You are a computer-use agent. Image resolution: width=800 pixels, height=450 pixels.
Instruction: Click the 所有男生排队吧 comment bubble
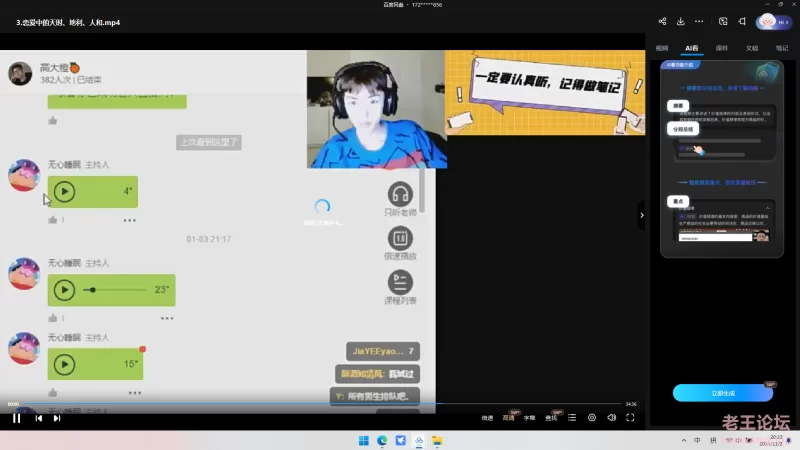pyautogui.click(x=375, y=396)
